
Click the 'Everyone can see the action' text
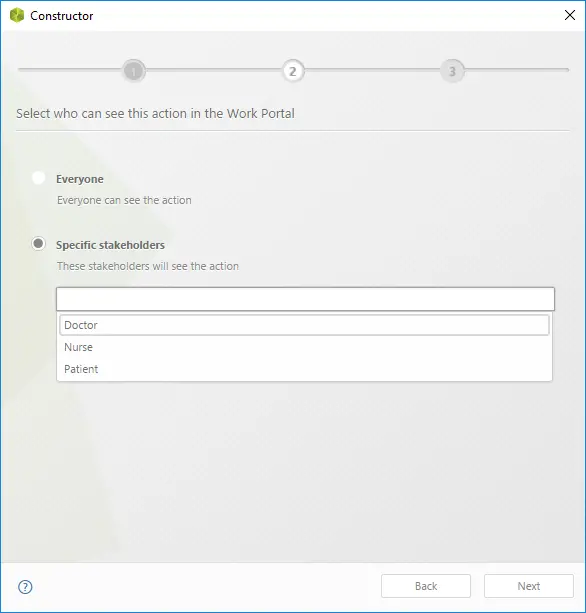[x=124, y=200]
